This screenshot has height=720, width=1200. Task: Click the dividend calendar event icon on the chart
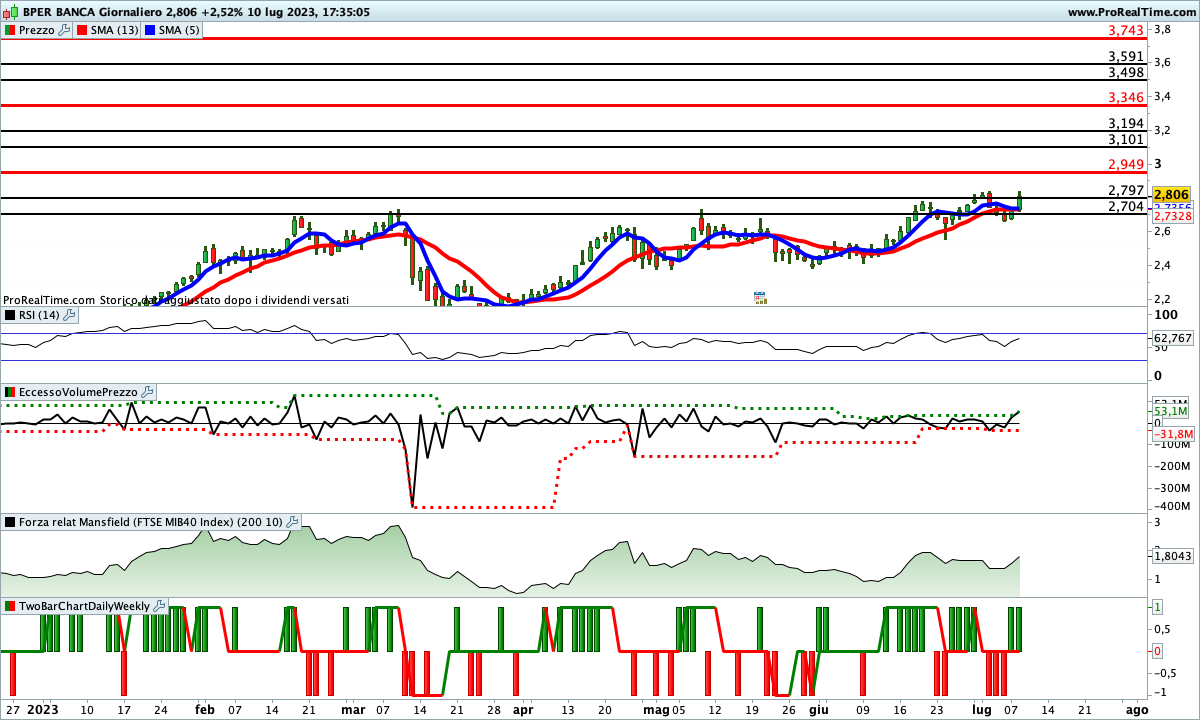tap(759, 297)
